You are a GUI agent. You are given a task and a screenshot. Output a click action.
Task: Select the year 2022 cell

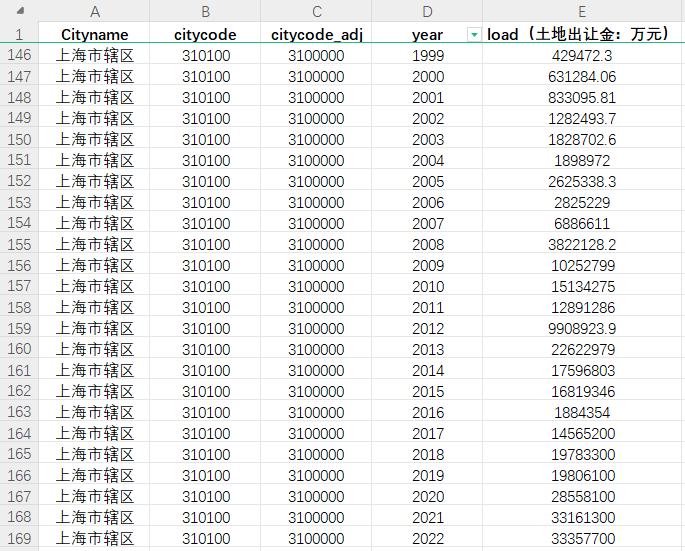(x=428, y=538)
